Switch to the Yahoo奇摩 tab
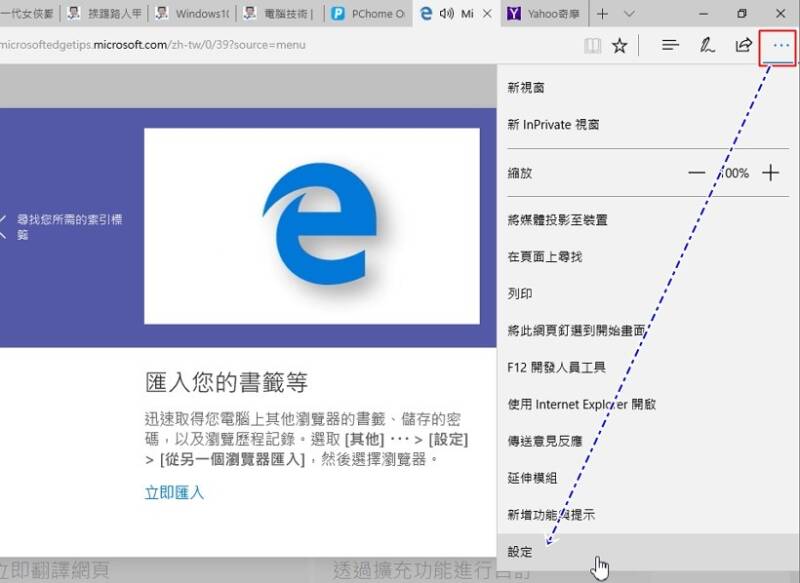The height and width of the screenshot is (583, 800). tap(544, 14)
